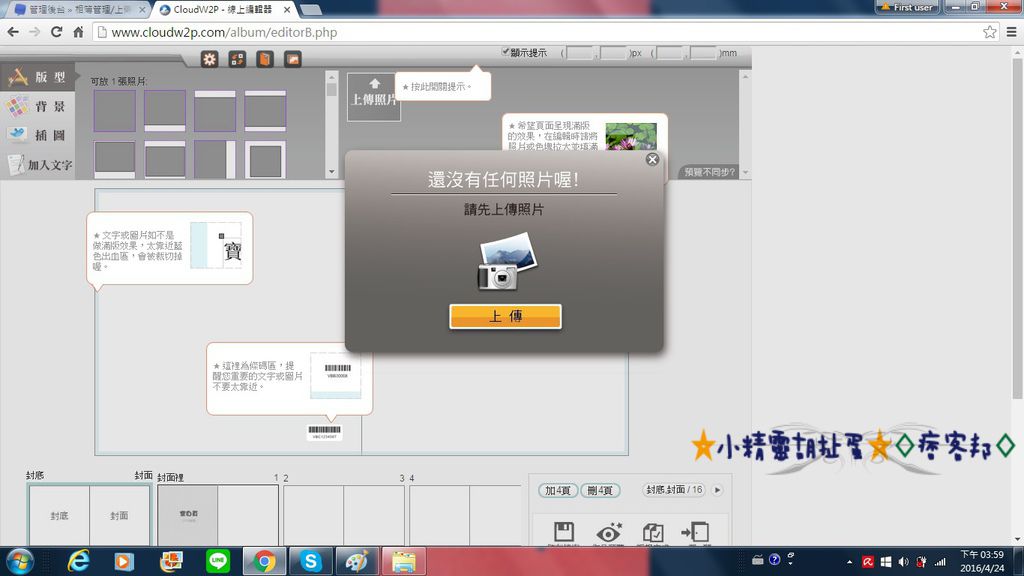Click the swap-squares icon in top toolbar
Image resolution: width=1024 pixels, height=576 pixels.
(x=237, y=59)
